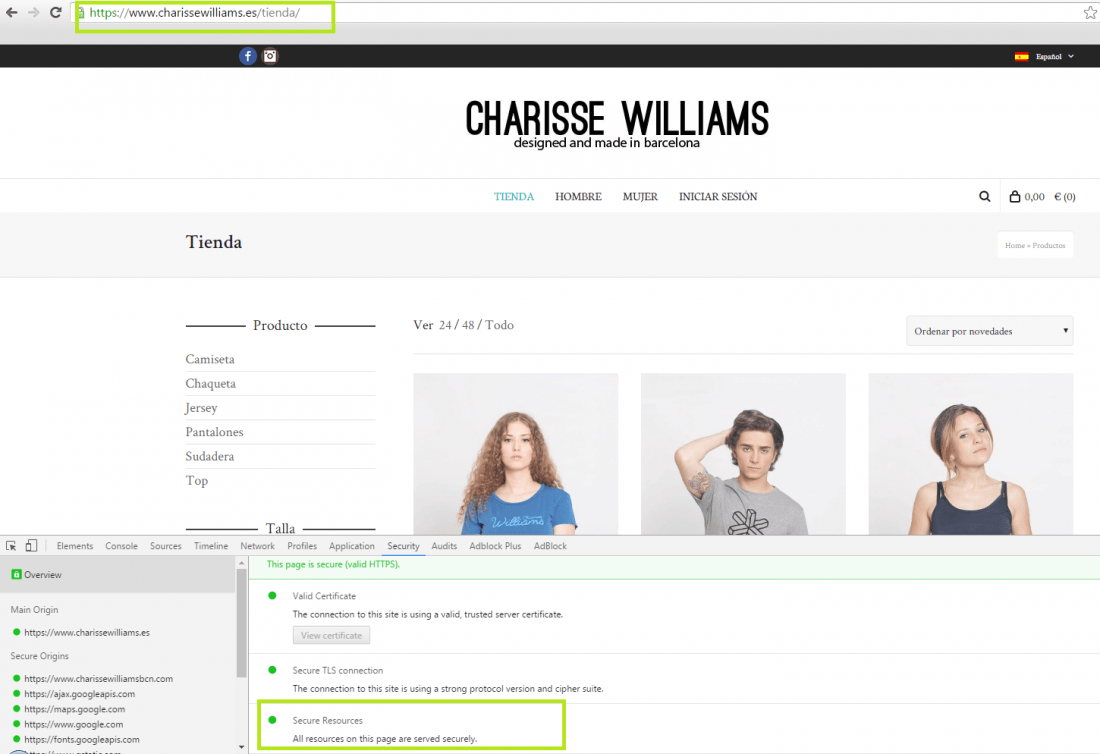Open the Español language dropdown
The image size is (1100, 754).
point(1054,57)
